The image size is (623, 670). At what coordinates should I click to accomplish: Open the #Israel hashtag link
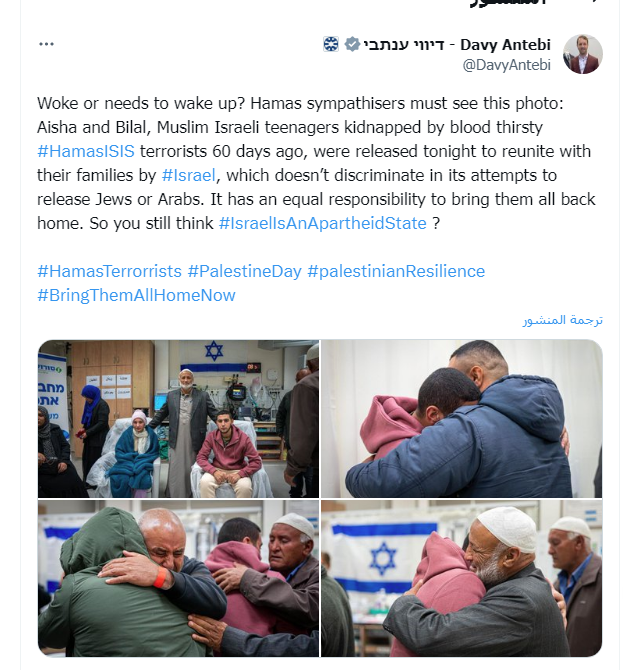pos(188,175)
